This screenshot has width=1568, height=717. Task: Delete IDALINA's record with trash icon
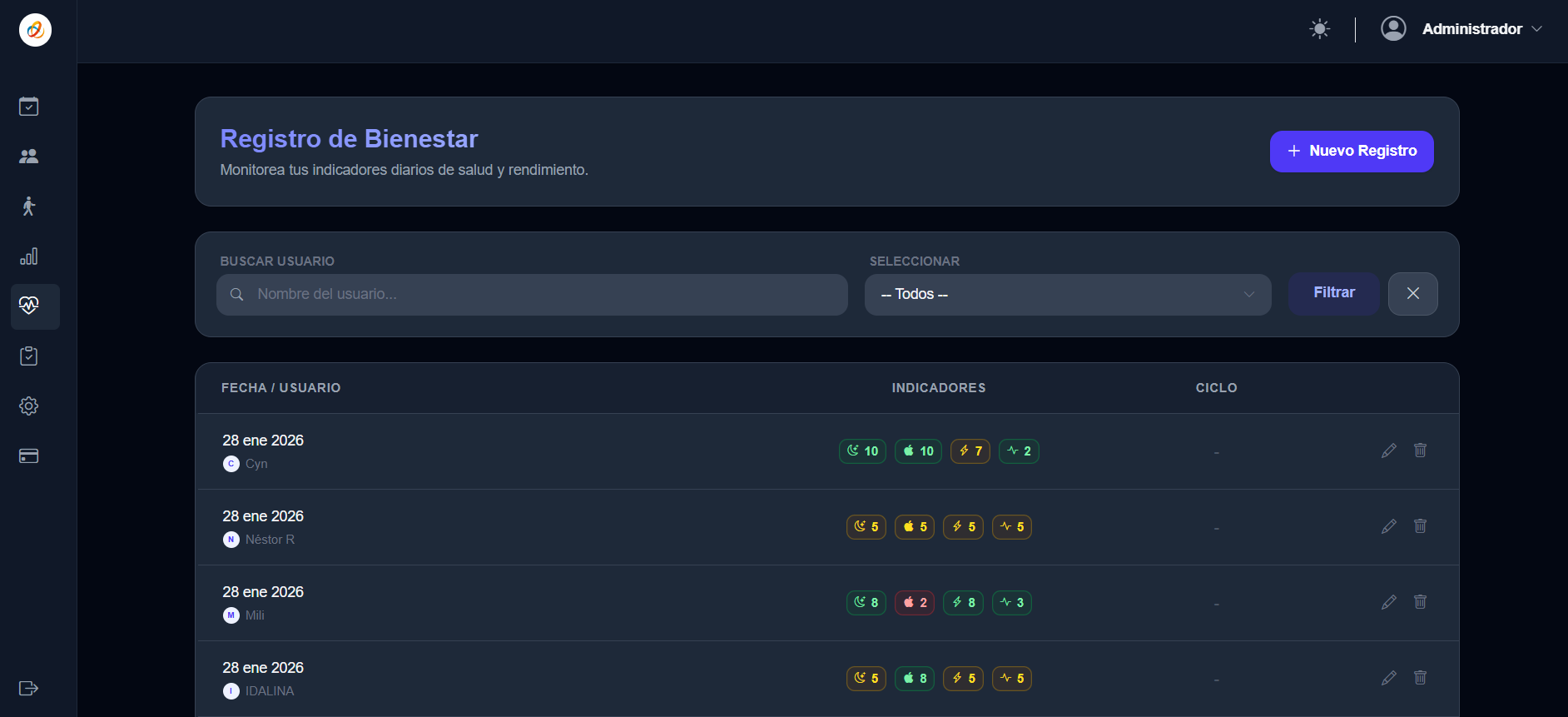pyautogui.click(x=1420, y=678)
